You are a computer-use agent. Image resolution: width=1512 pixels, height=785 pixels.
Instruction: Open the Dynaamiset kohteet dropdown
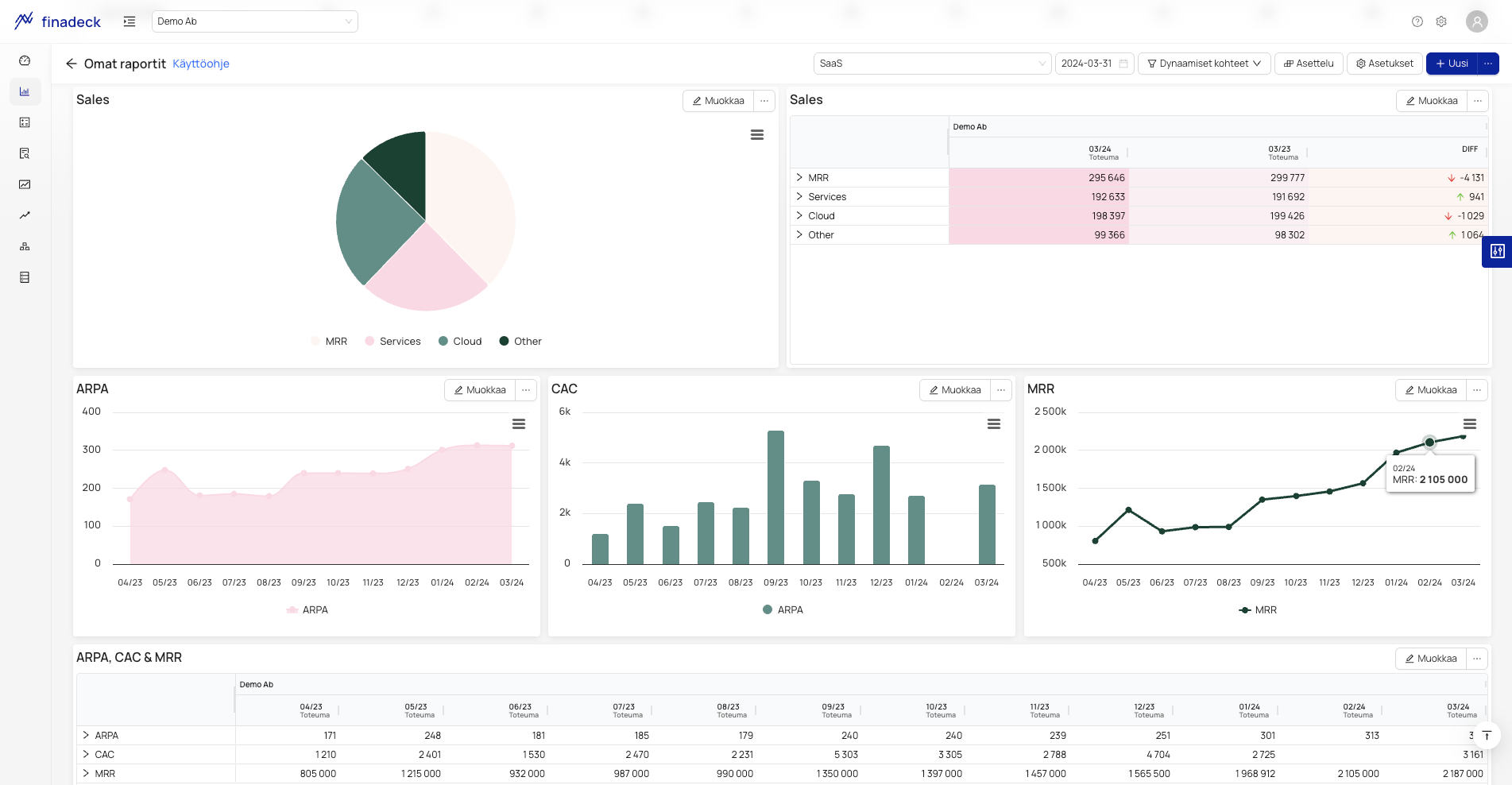pos(1204,64)
